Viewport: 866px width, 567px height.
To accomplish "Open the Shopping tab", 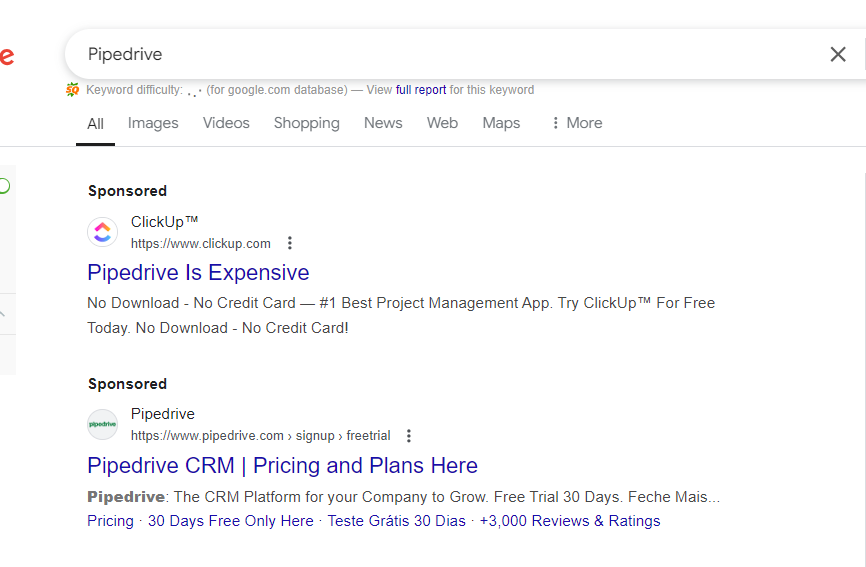I will (307, 123).
